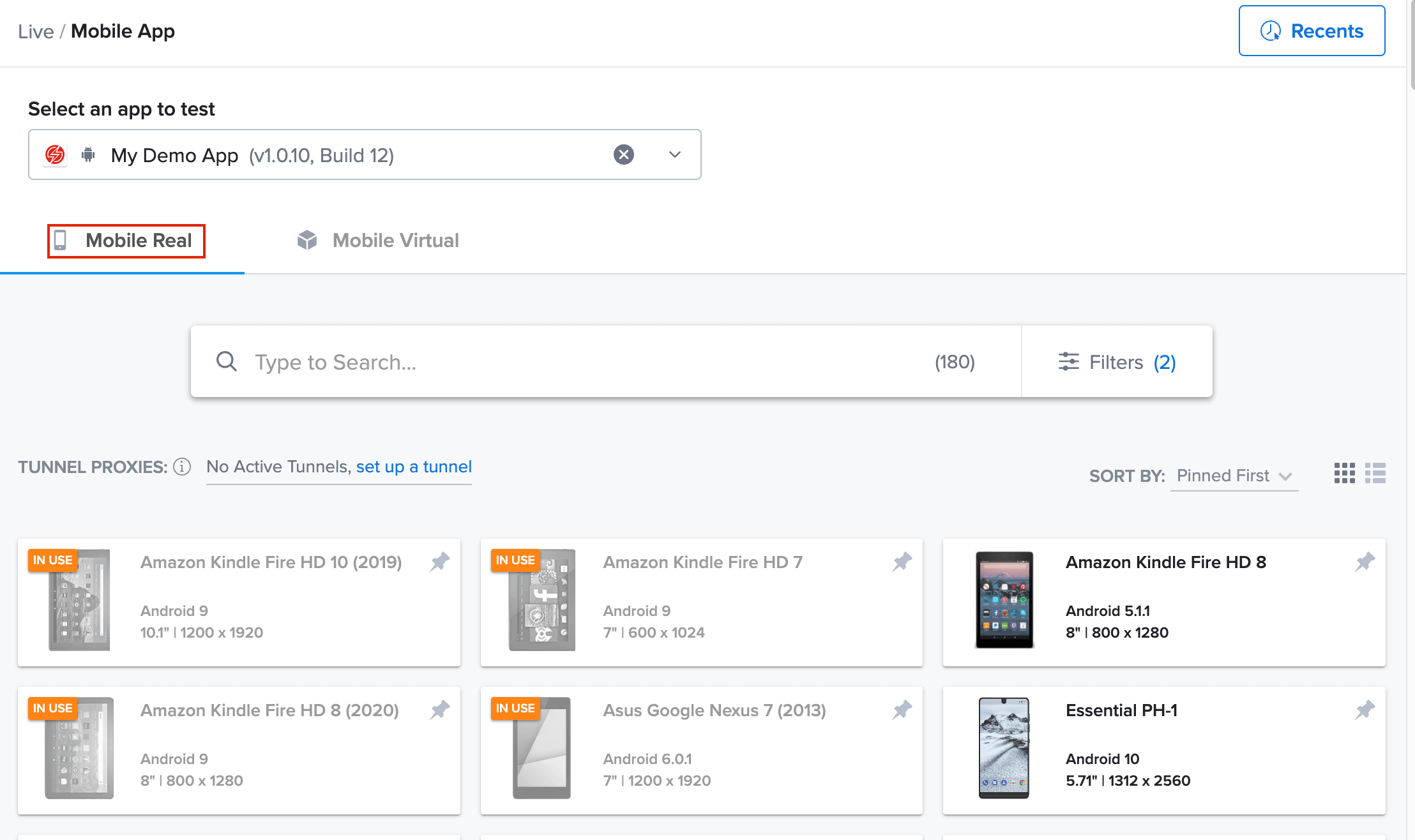The height and width of the screenshot is (840, 1415).
Task: Click the set up a tunnel link
Action: pos(414,467)
